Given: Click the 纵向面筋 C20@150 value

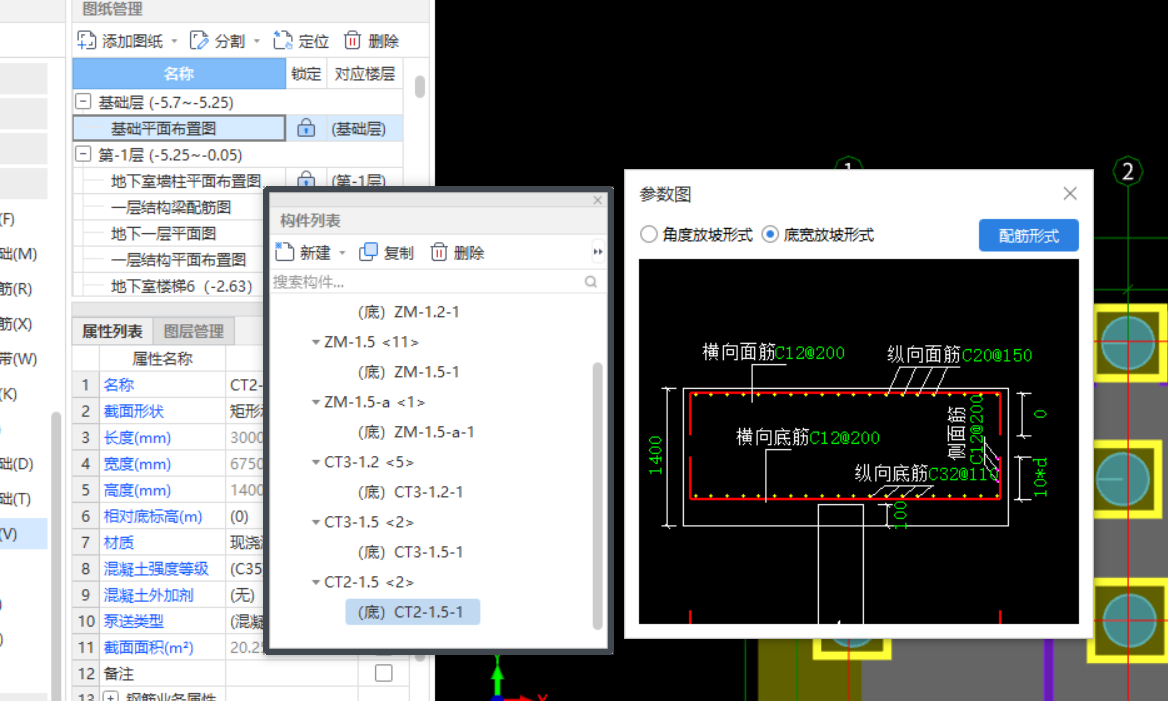Looking at the screenshot, I should (x=997, y=355).
